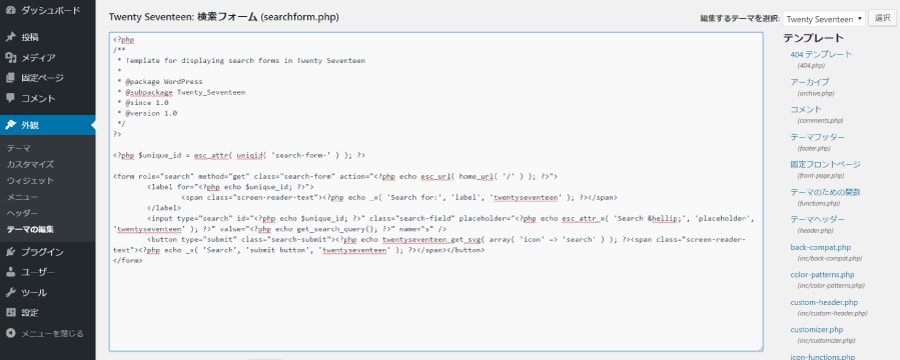Image resolution: width=900 pixels, height=360 pixels.
Task: Open the ウィジェット submenu item
Action: click(30, 180)
